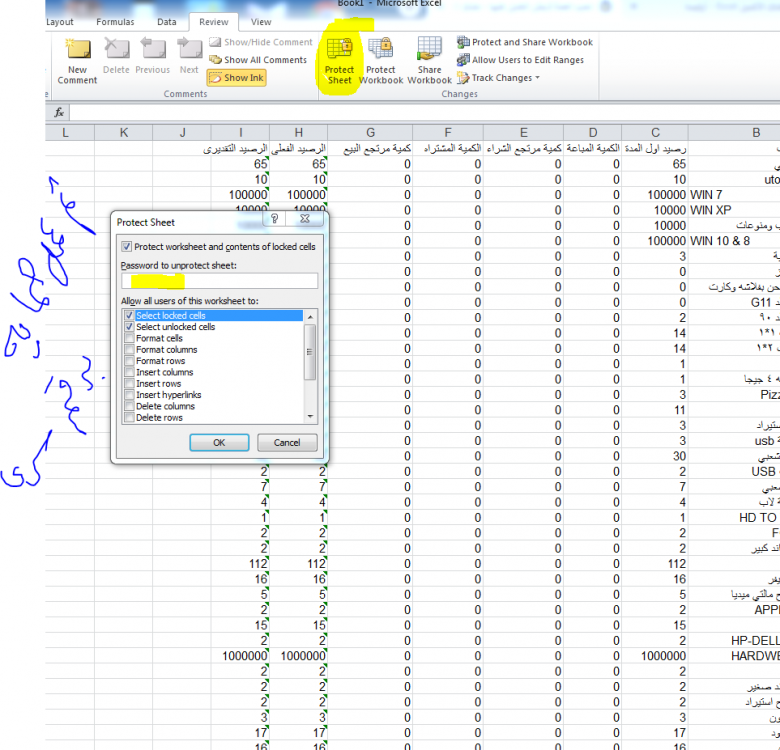Click cell with 30 in column C

(655, 456)
